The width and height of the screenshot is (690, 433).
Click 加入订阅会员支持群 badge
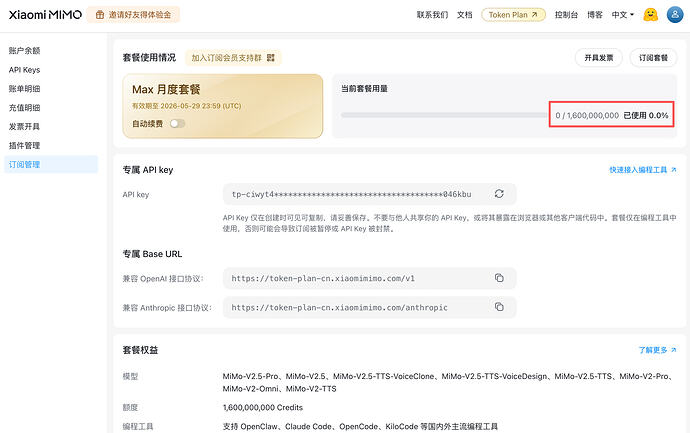point(233,58)
